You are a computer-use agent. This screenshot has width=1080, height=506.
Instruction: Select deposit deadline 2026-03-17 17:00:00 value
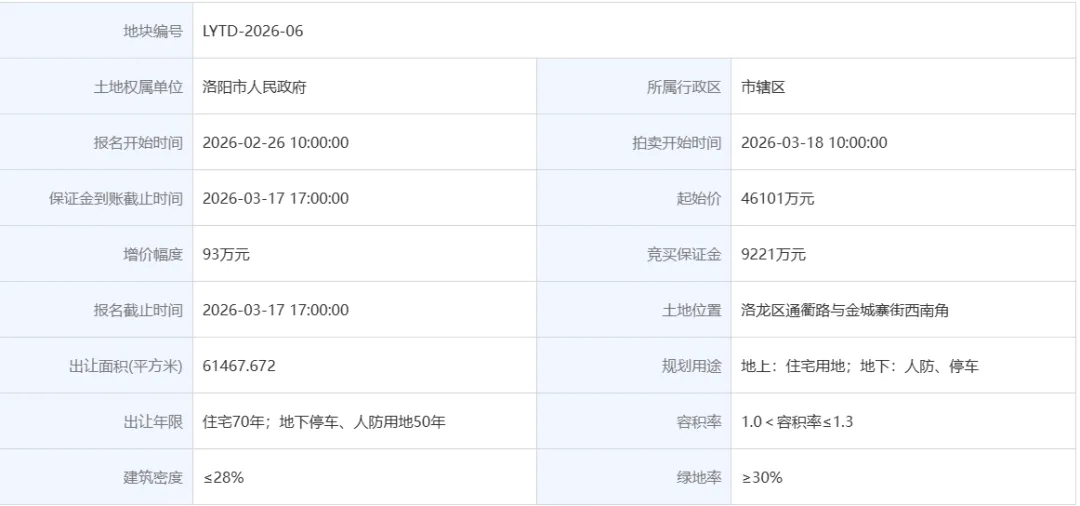tap(276, 199)
